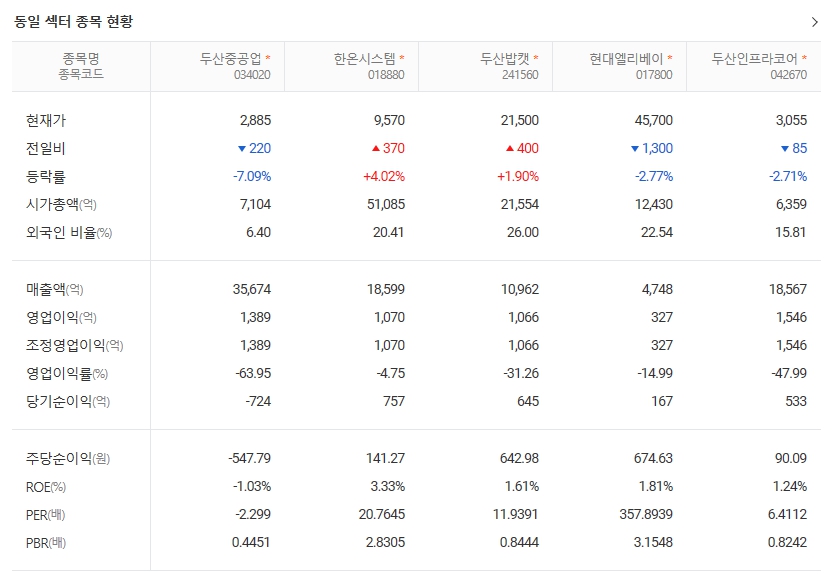Select current price 45,700

pyautogui.click(x=654, y=120)
